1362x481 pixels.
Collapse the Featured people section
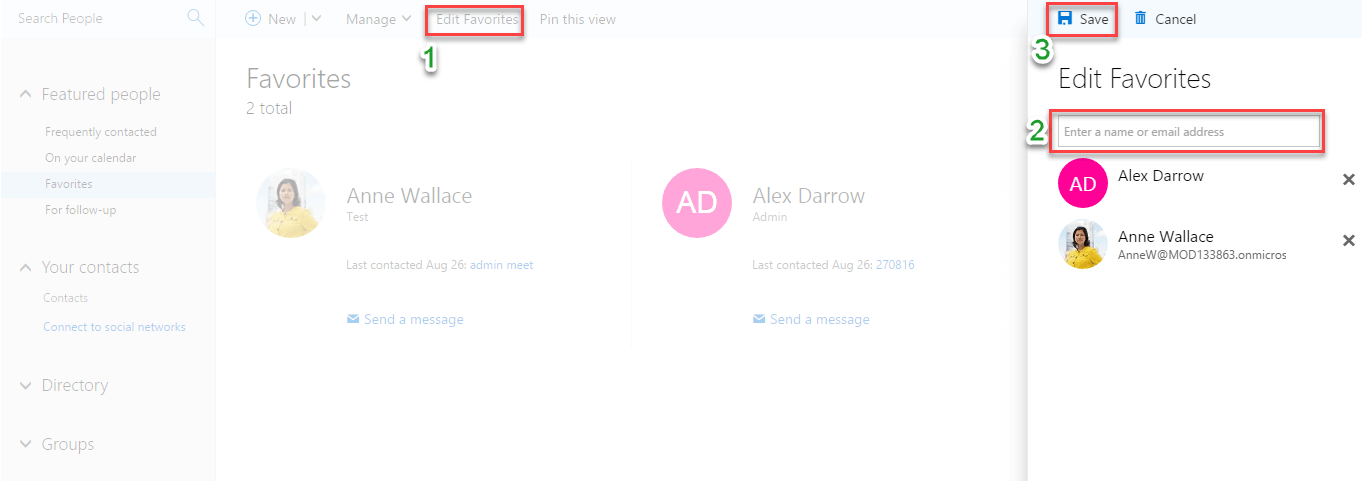point(26,94)
